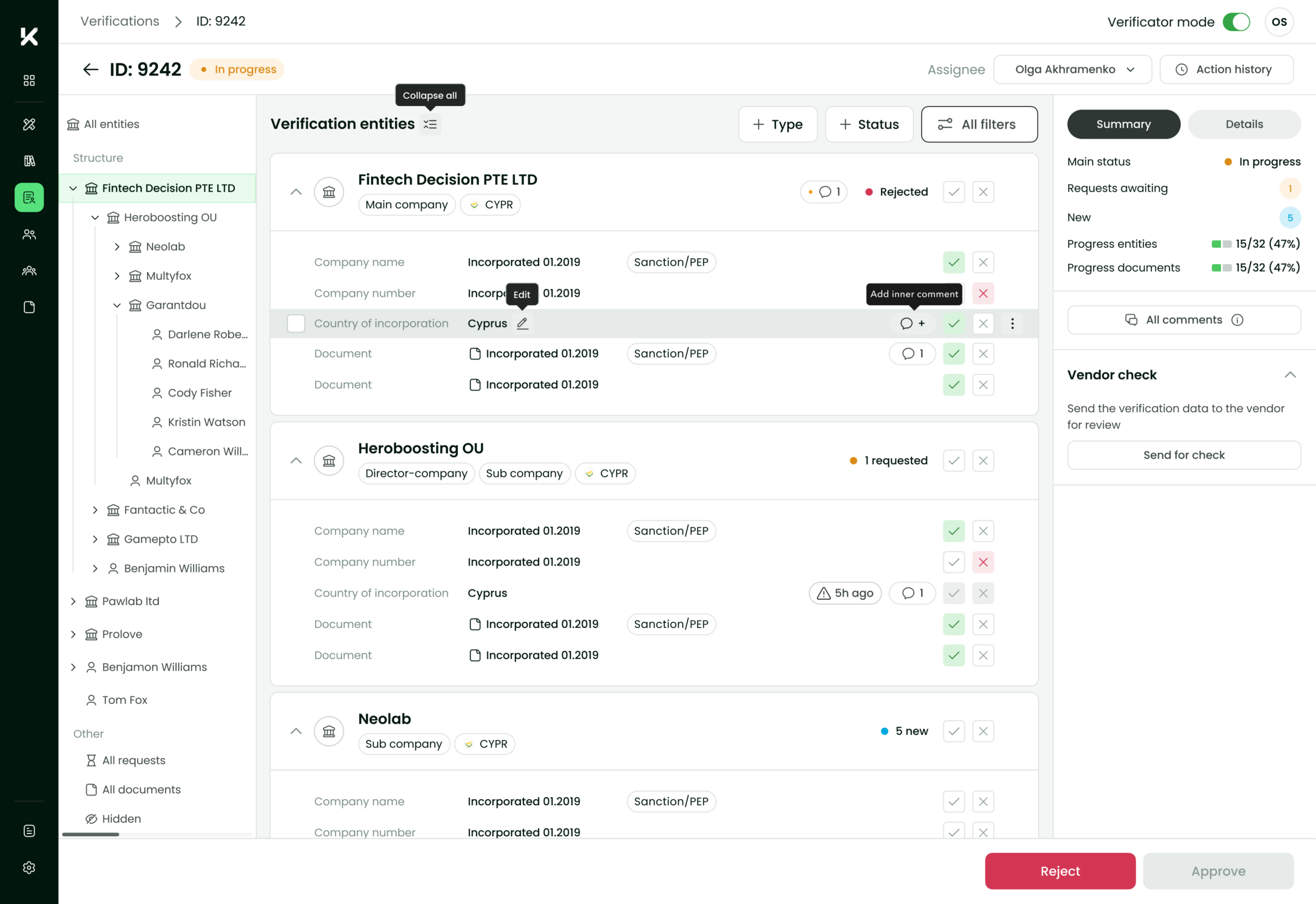The width and height of the screenshot is (1316, 904).
Task: Open the Olga Akhramenko assignee dropdown
Action: [x=1072, y=69]
